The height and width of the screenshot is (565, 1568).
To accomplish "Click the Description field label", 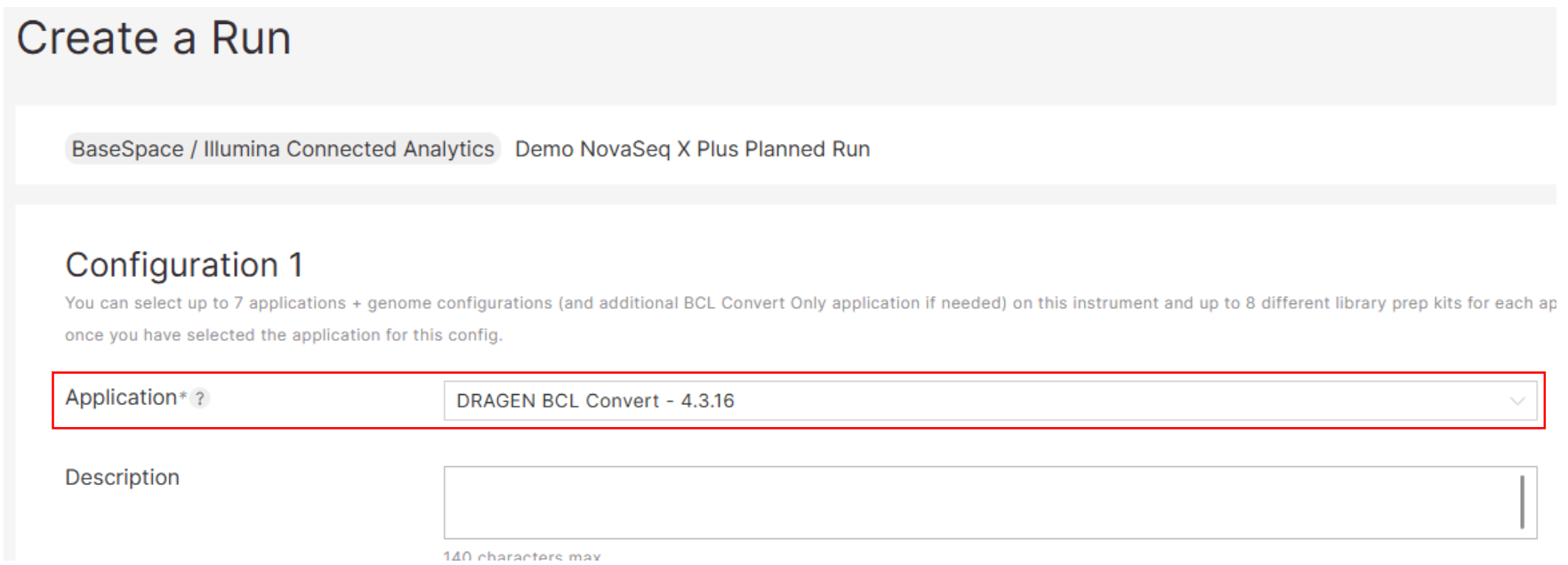I will 122,478.
